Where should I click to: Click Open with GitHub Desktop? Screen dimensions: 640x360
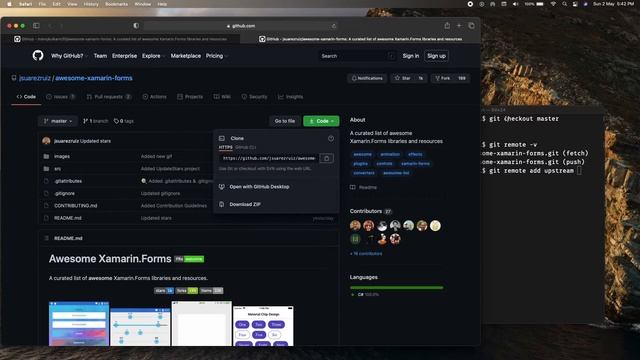pyautogui.click(x=259, y=187)
